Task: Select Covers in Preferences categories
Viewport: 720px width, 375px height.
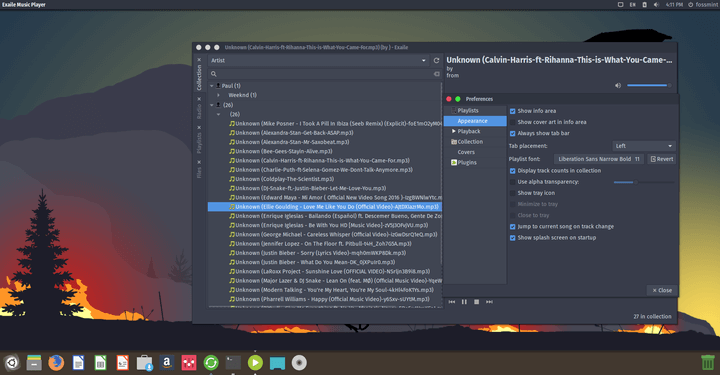Action: pyautogui.click(x=475, y=152)
